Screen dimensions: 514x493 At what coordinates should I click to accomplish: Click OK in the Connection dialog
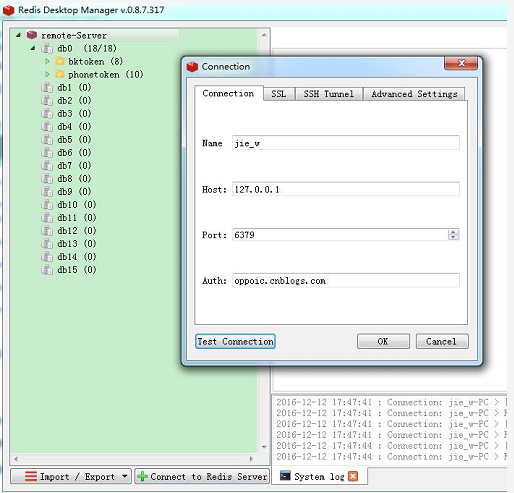pos(383,342)
